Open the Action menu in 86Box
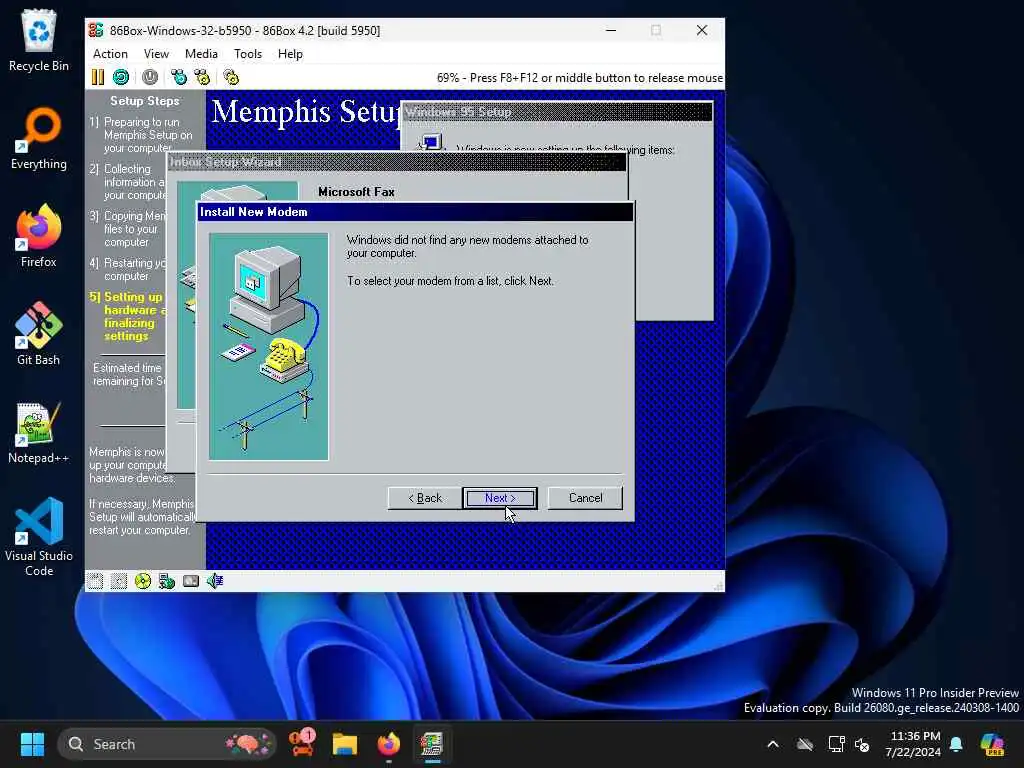Screen dimensions: 1024x768 coord(110,54)
